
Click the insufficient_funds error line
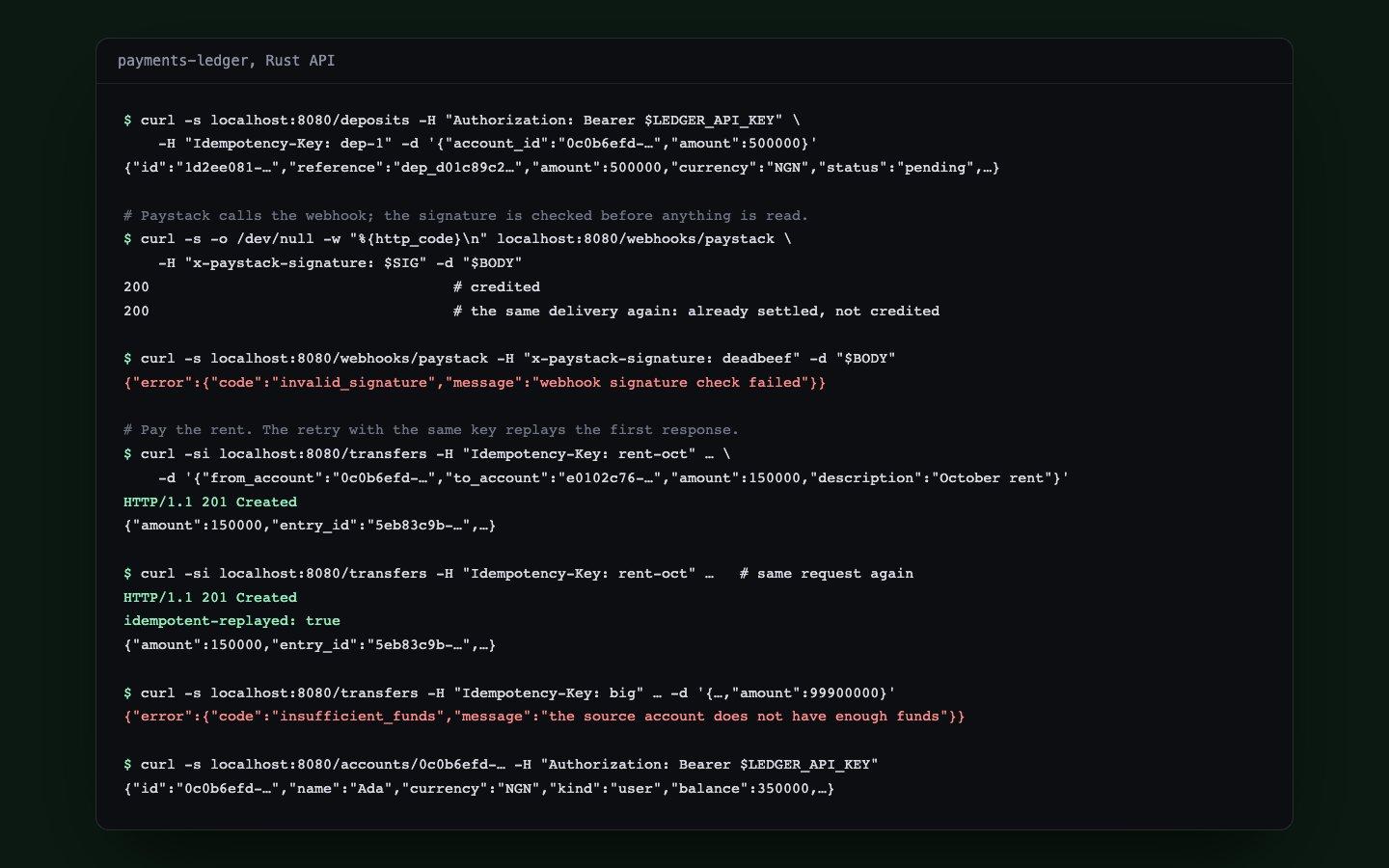pyautogui.click(x=544, y=717)
